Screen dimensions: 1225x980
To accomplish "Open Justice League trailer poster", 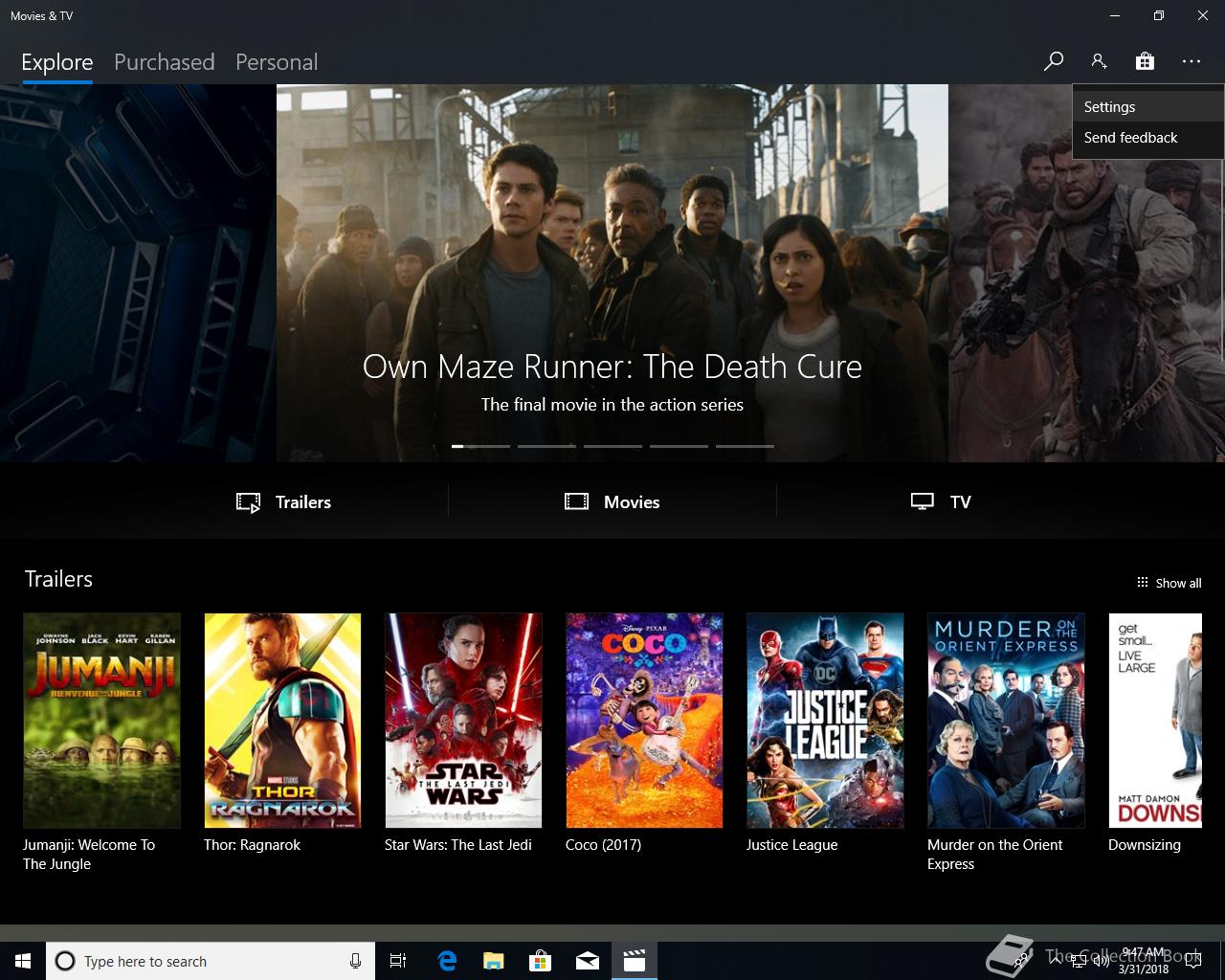I will [825, 721].
